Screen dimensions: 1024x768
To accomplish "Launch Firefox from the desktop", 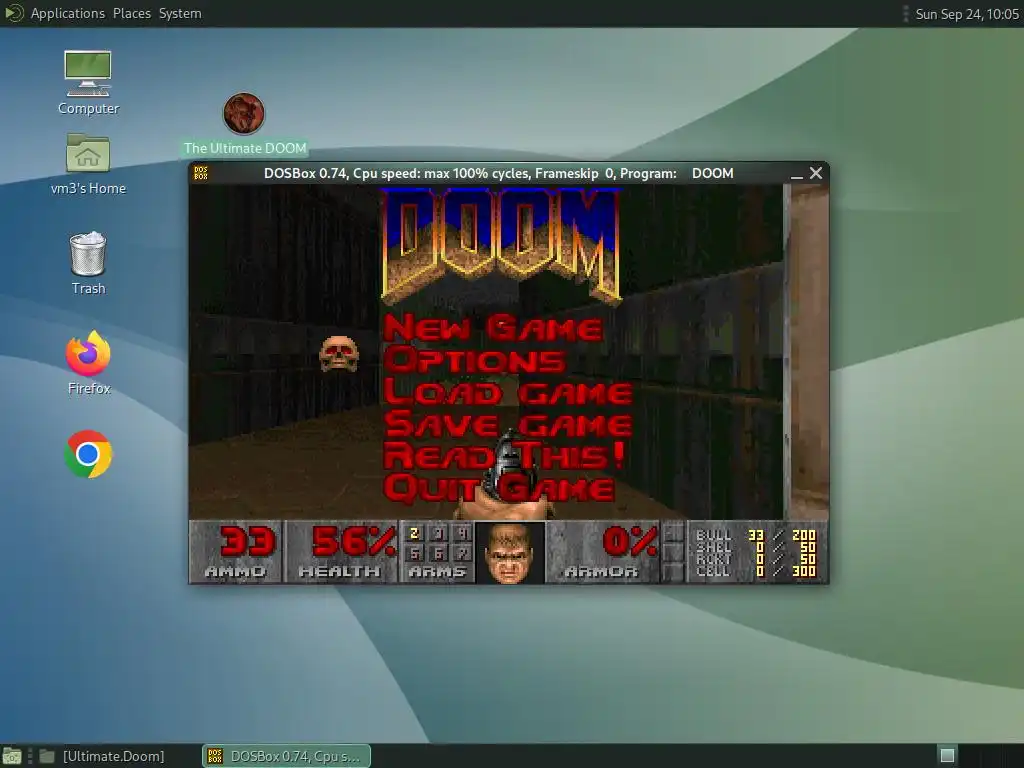I will pyautogui.click(x=89, y=363).
